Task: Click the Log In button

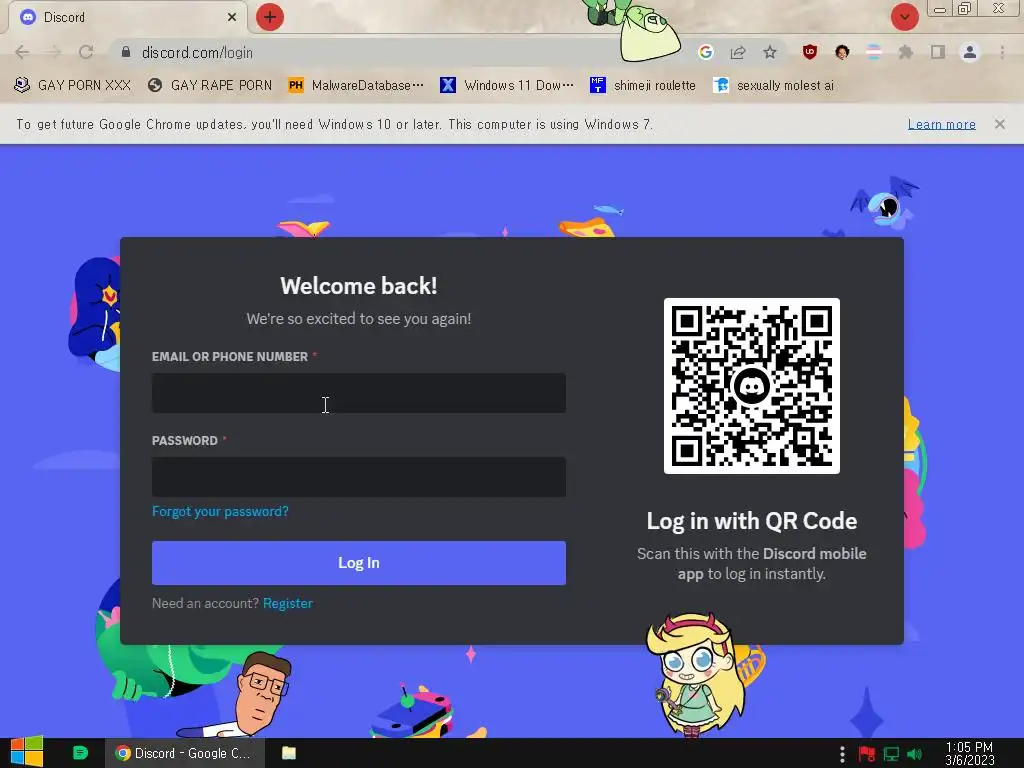Action: tap(359, 563)
